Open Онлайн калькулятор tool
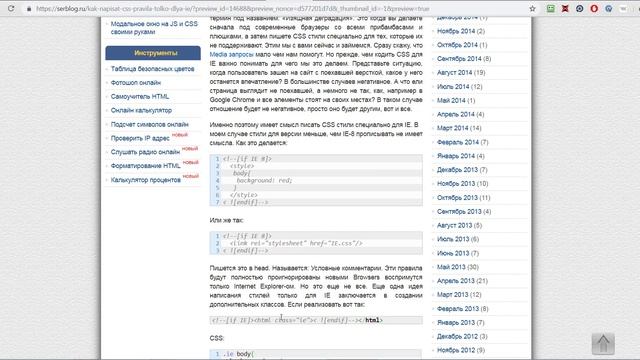The image size is (640, 360). click(141, 111)
